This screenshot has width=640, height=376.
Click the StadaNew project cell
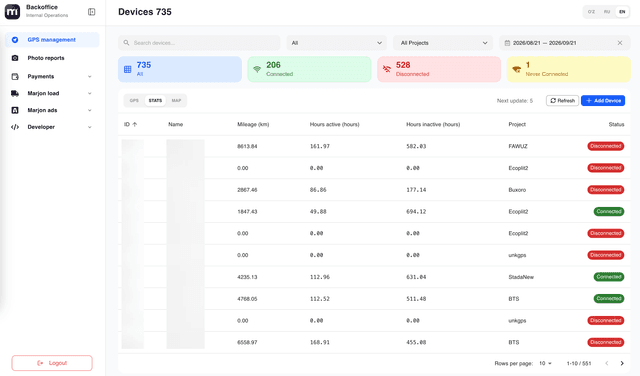(521, 277)
